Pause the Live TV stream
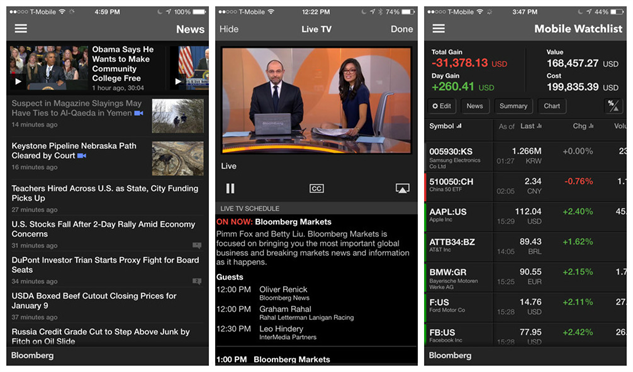Viewport: 633px width, 372px height. point(230,188)
